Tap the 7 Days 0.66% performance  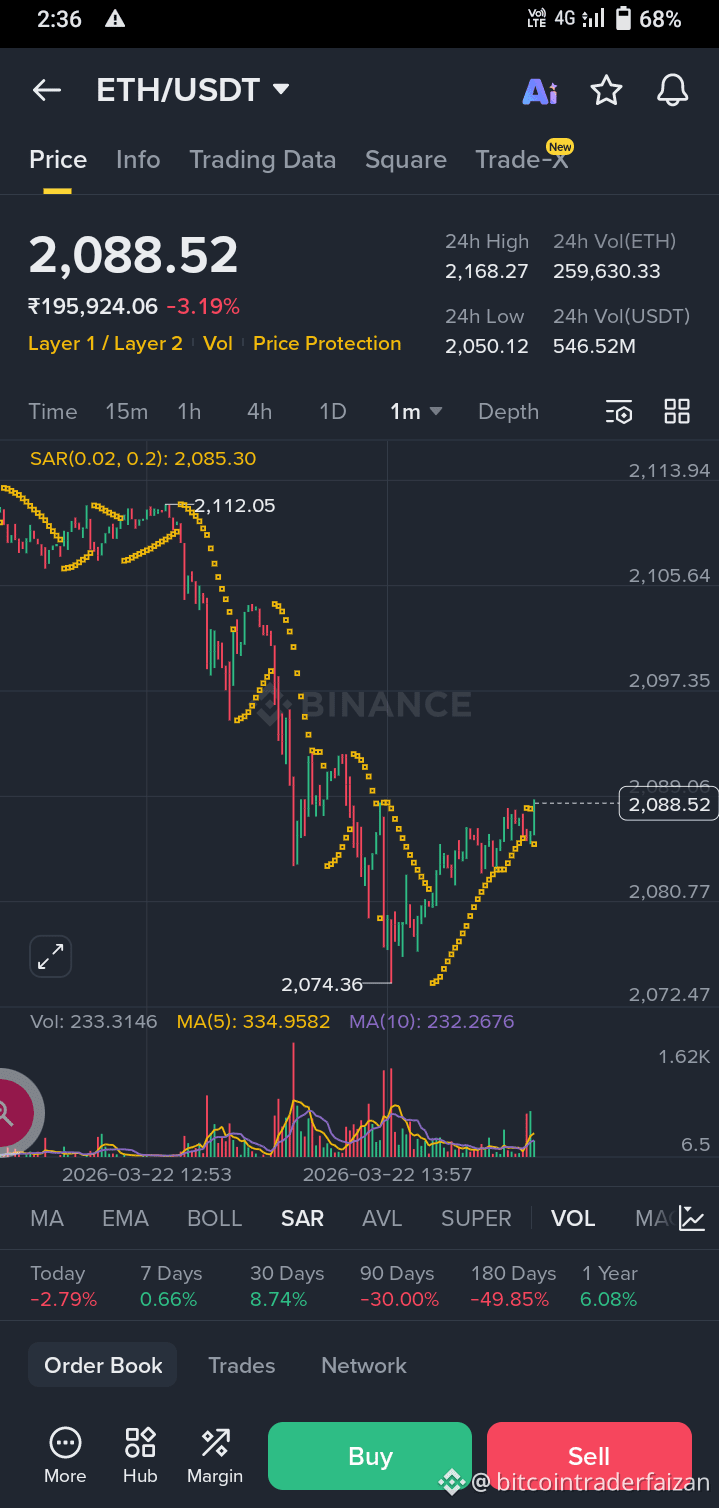pos(171,1286)
